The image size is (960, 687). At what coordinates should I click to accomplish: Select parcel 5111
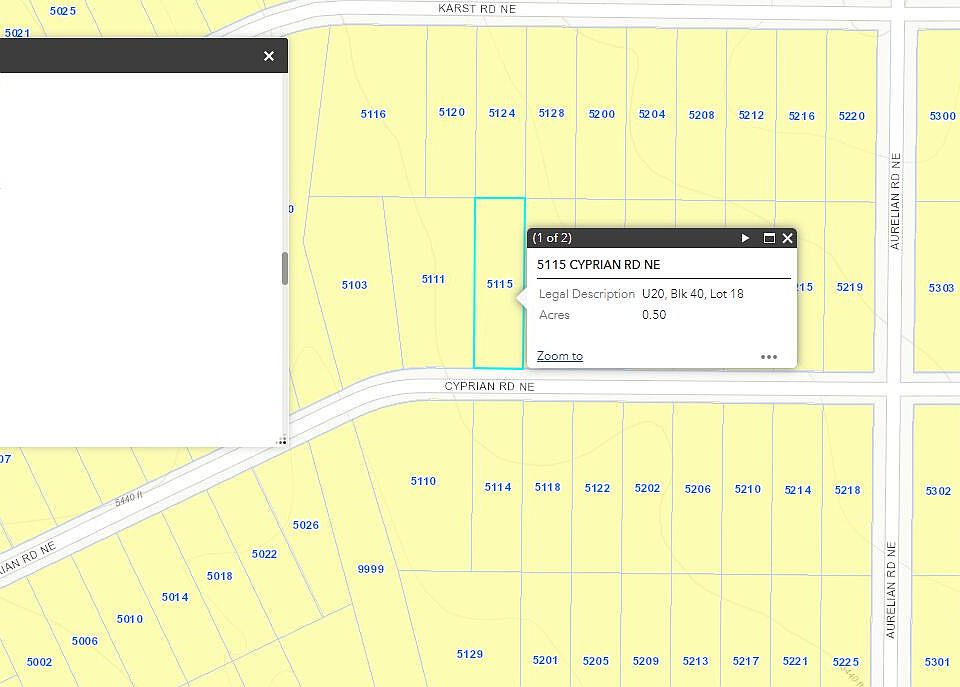[x=433, y=279]
